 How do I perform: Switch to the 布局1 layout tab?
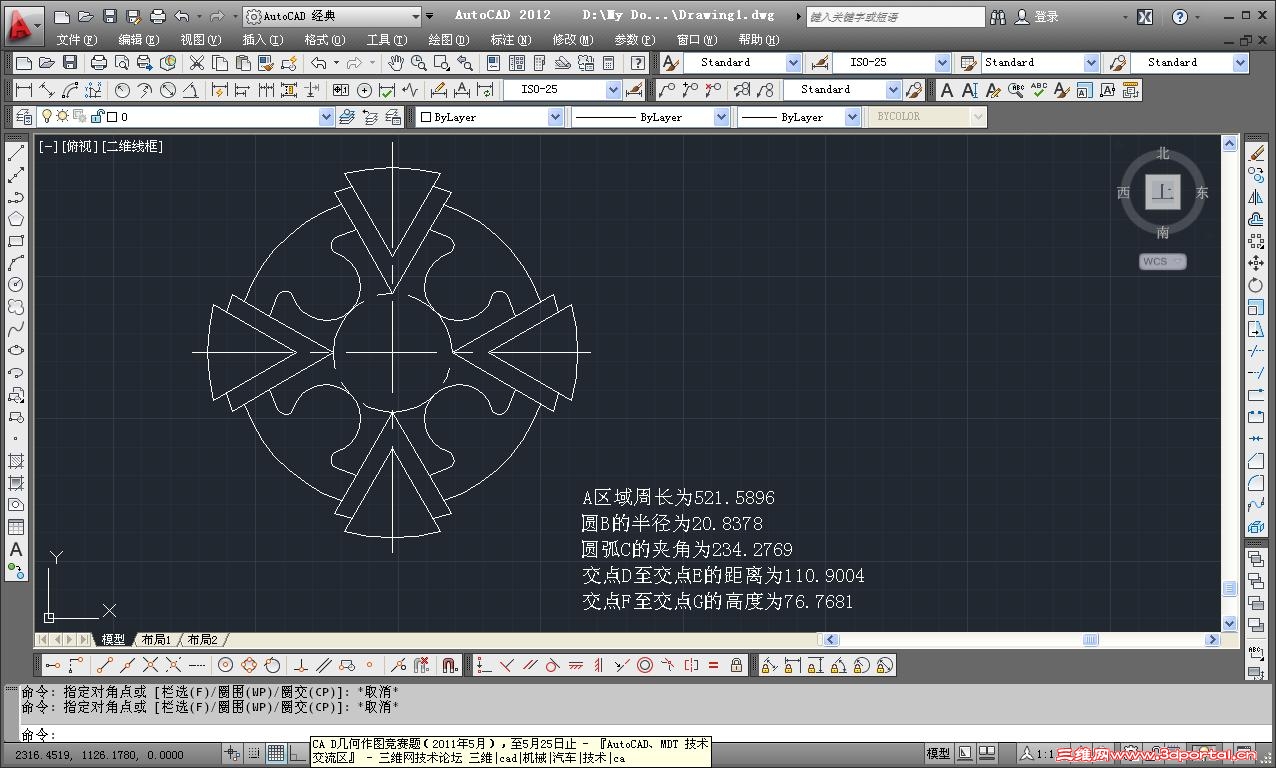pos(156,640)
